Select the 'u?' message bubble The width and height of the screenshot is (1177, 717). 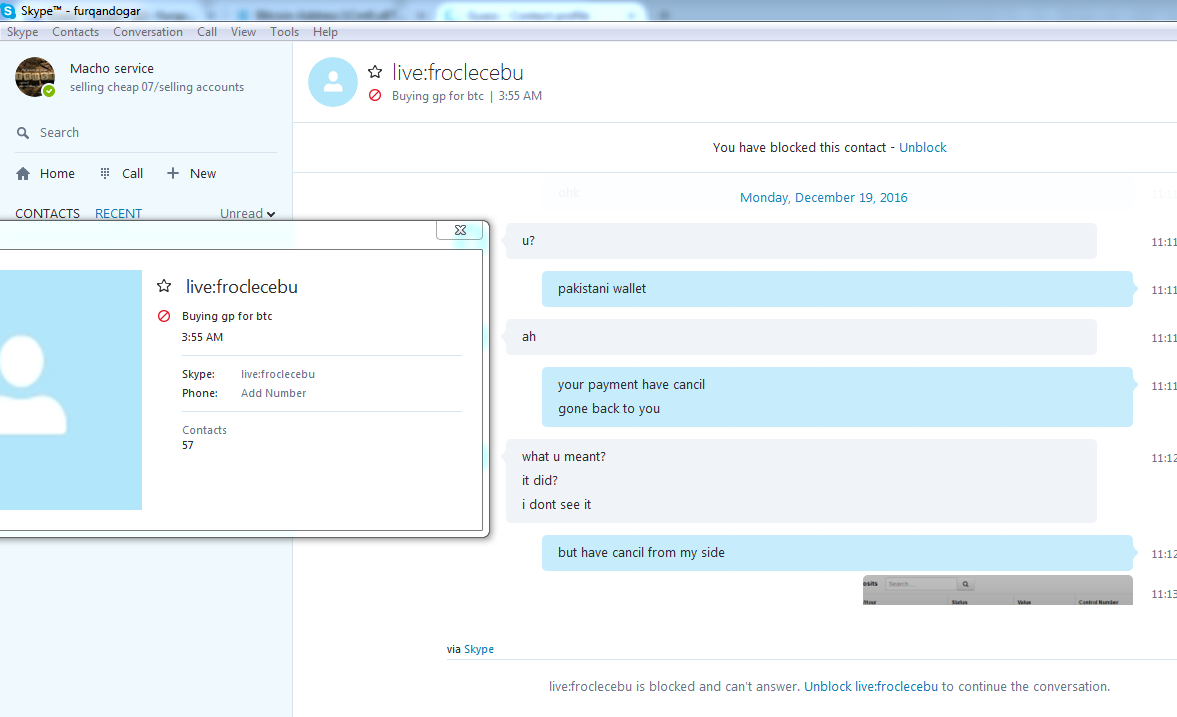click(x=801, y=241)
